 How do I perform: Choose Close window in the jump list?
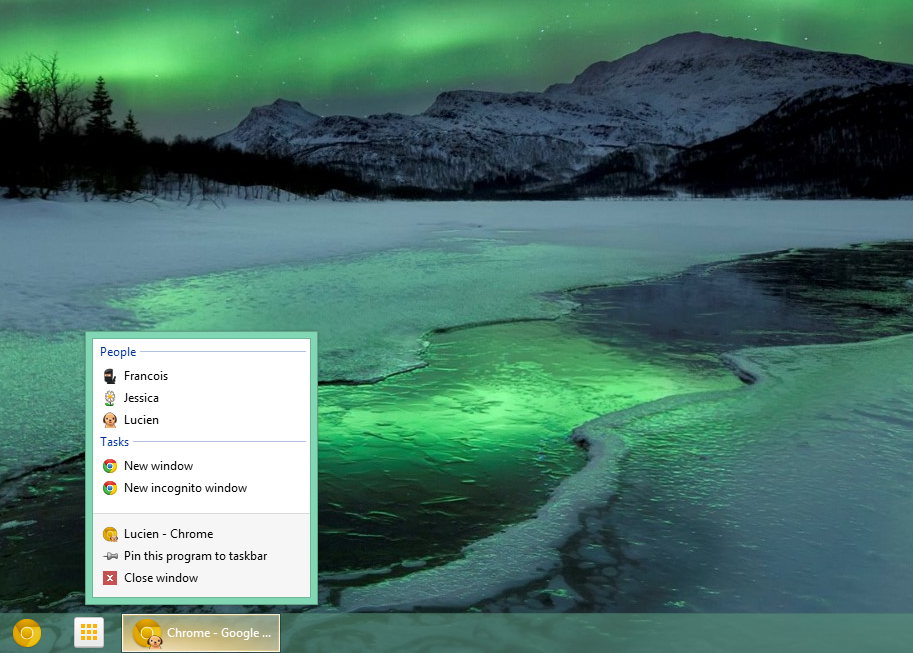[161, 578]
